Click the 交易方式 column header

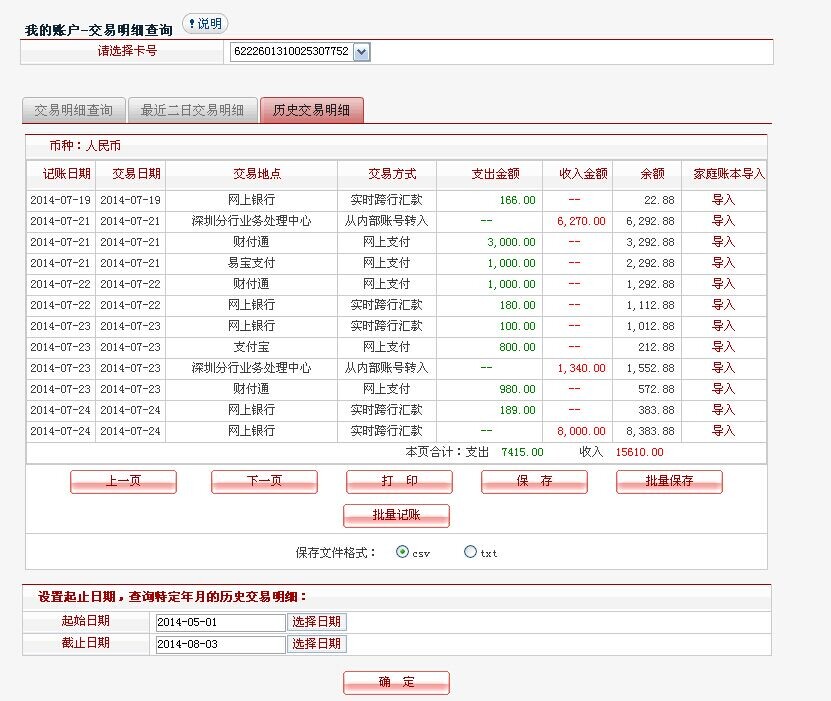(392, 174)
